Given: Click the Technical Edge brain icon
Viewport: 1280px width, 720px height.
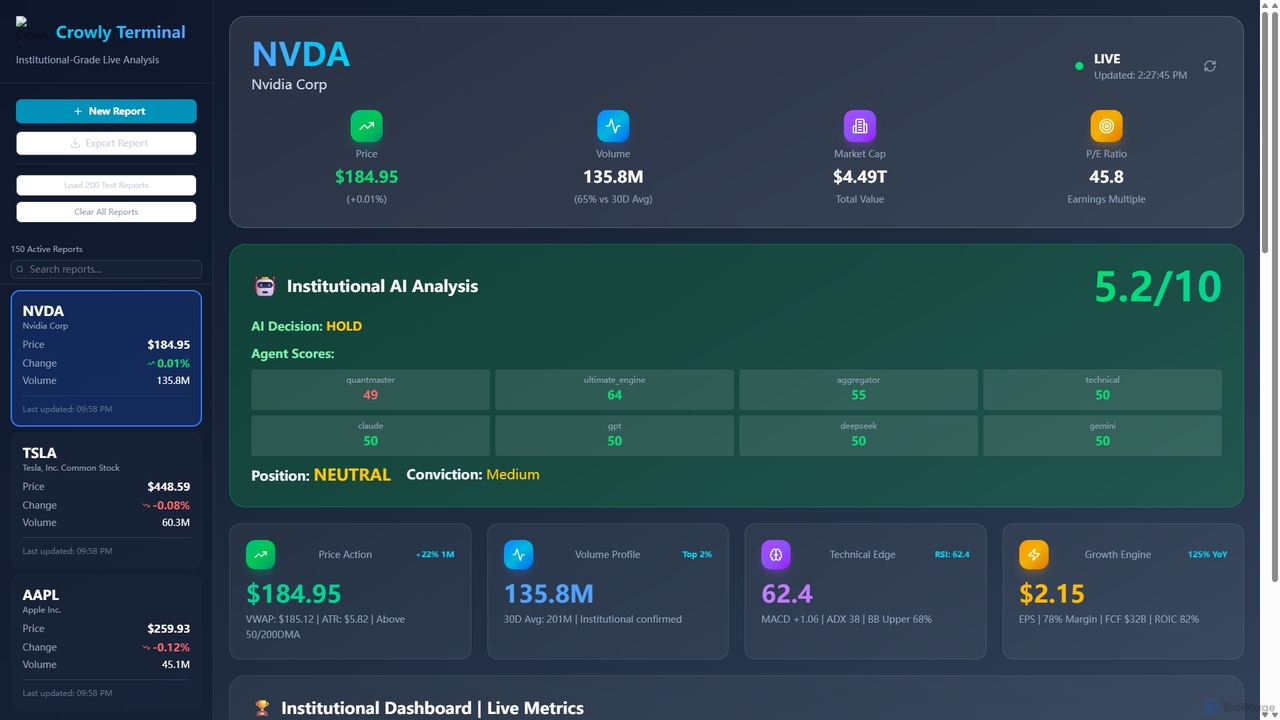Looking at the screenshot, I should click(776, 554).
